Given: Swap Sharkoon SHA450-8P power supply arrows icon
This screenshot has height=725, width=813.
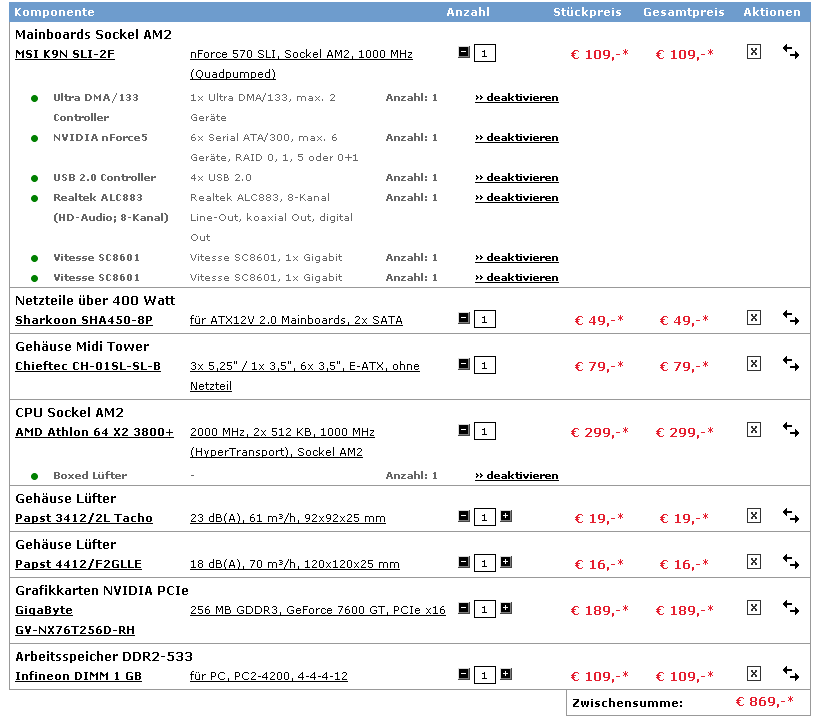Looking at the screenshot, I should (791, 318).
